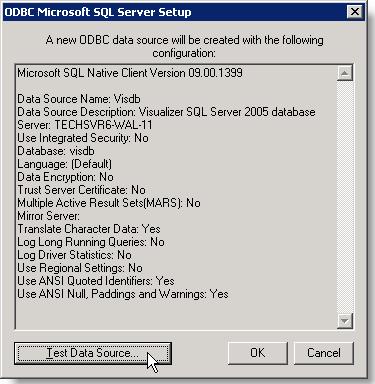The image size is (375, 384).
Task: Select the 'Use ANSI Quoted Identifiers: Yes' line
Action: (x=96, y=281)
